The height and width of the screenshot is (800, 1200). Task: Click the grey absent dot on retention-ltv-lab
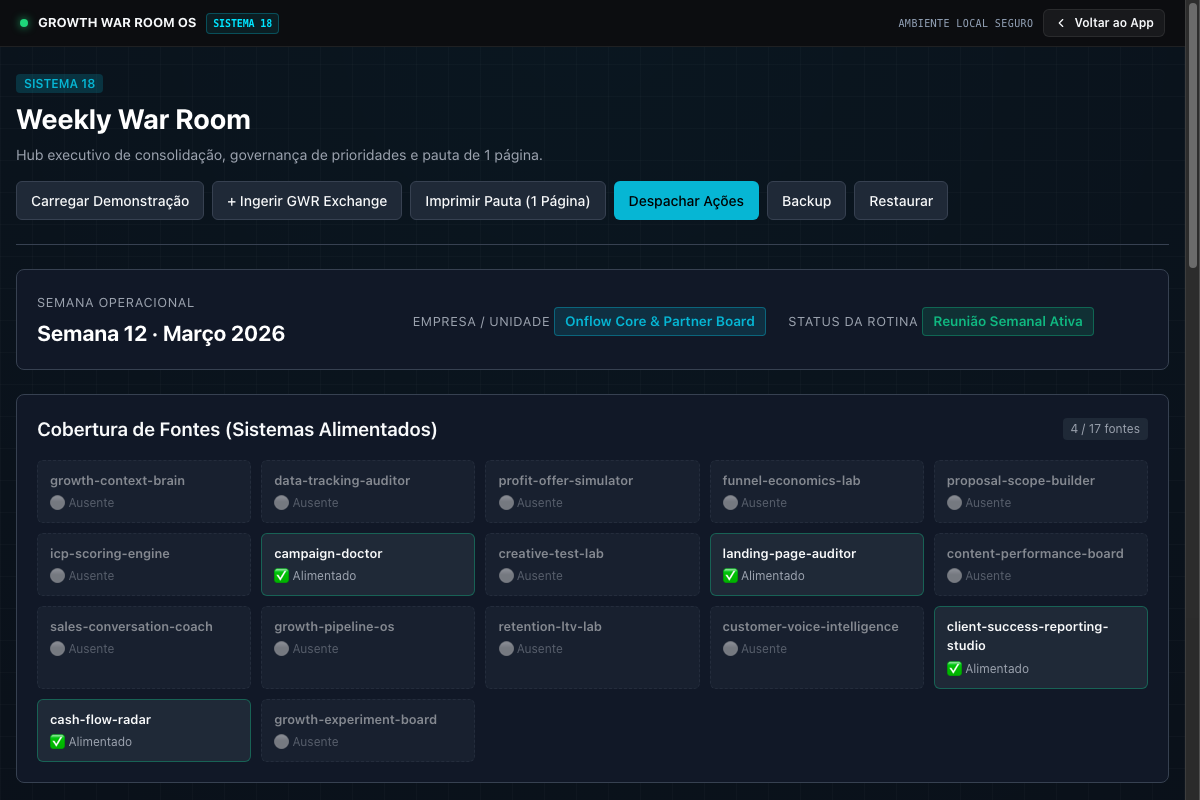coord(506,649)
